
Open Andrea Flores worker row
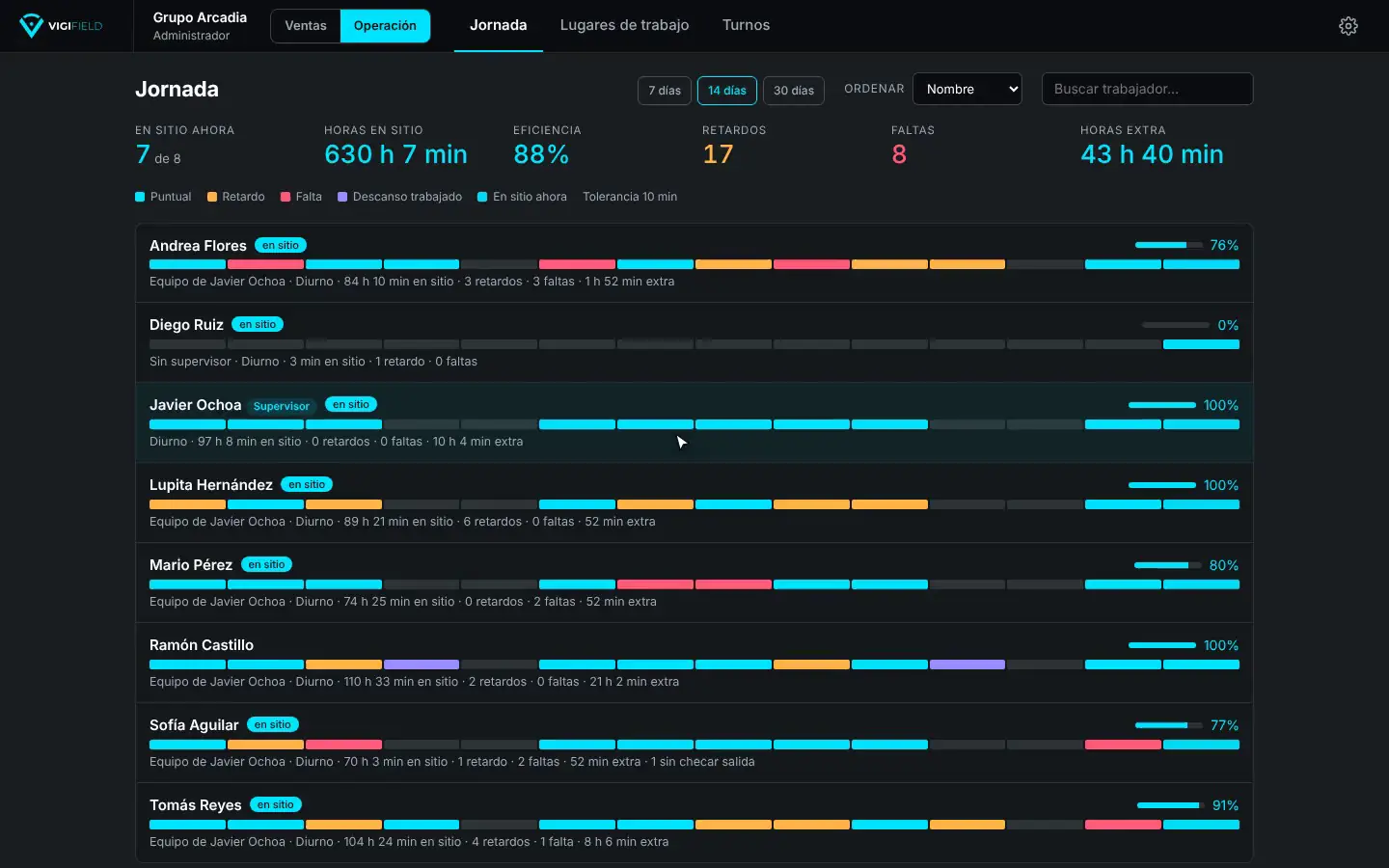click(x=694, y=263)
